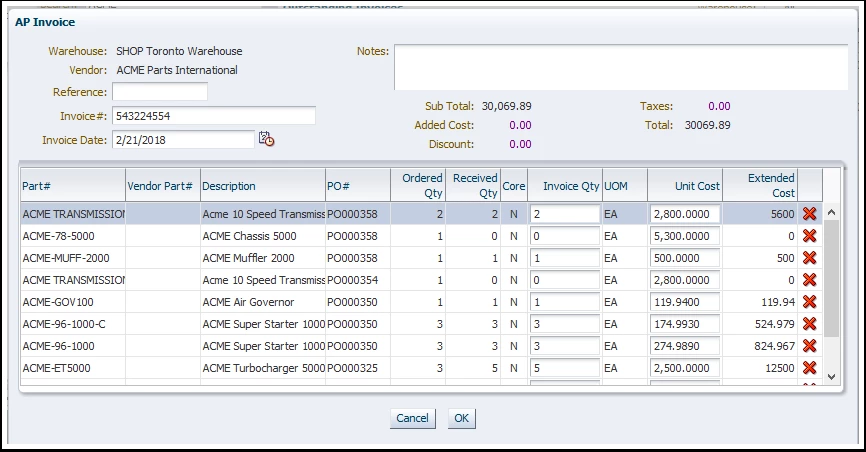Remove the ACME-96-1000 invoice line
This screenshot has width=866, height=452.
tap(809, 346)
